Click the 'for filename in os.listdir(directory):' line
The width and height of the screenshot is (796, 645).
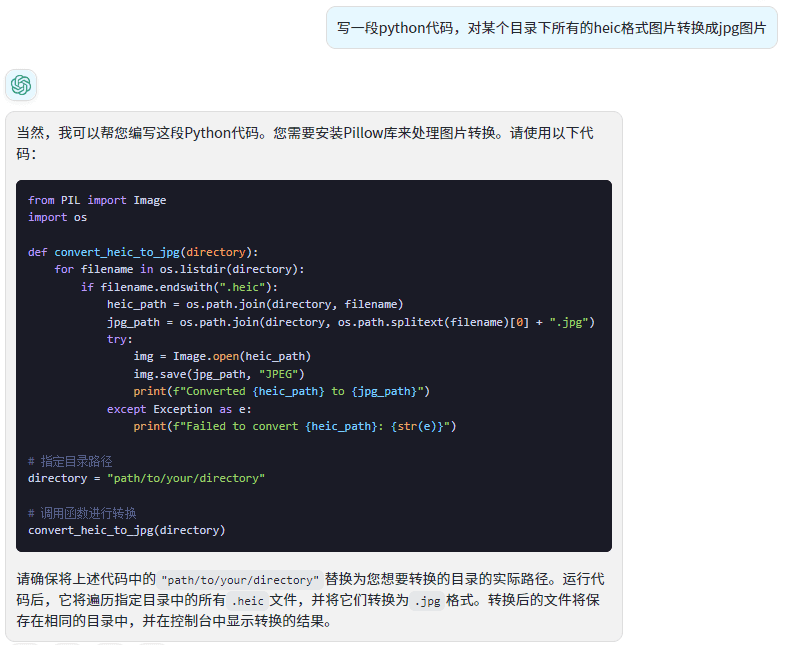point(179,269)
